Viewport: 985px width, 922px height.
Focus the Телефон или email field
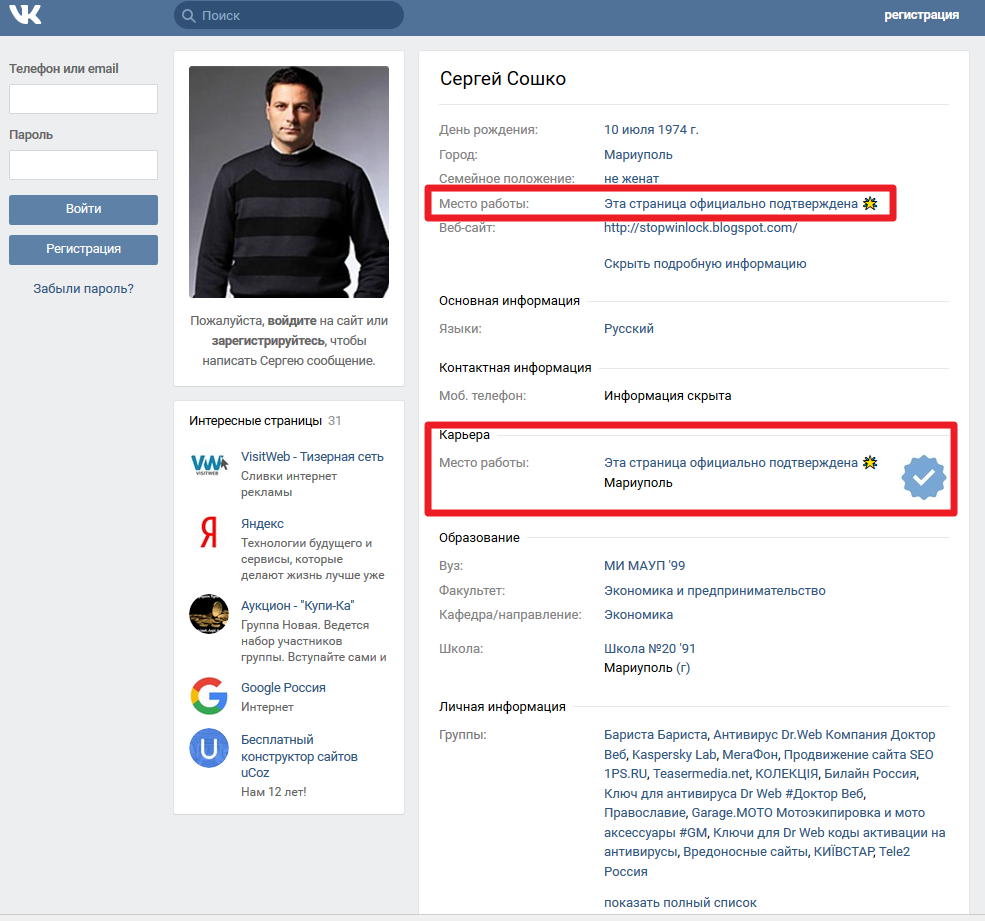pos(83,99)
